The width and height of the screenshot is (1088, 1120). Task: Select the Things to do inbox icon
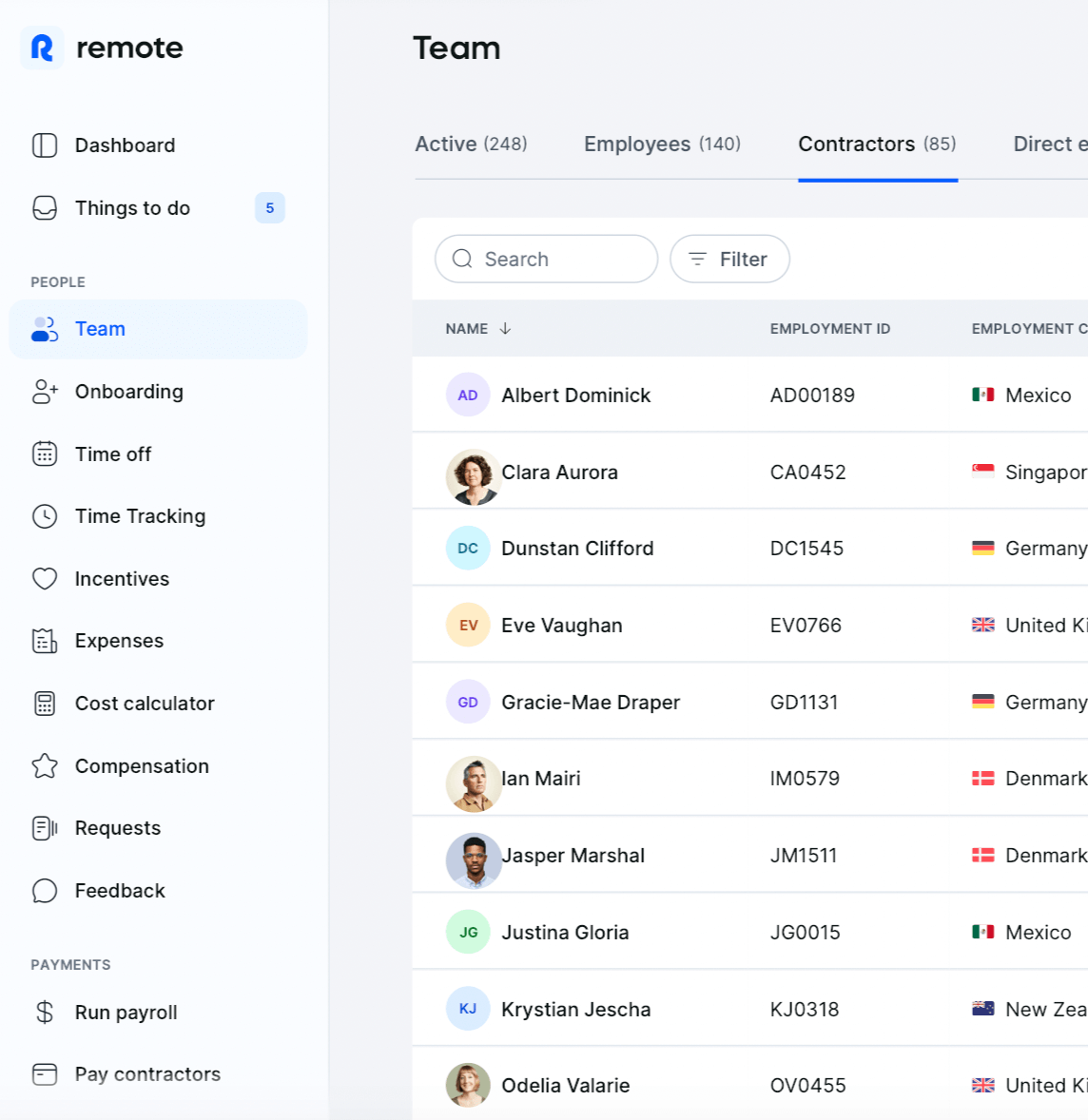point(44,207)
